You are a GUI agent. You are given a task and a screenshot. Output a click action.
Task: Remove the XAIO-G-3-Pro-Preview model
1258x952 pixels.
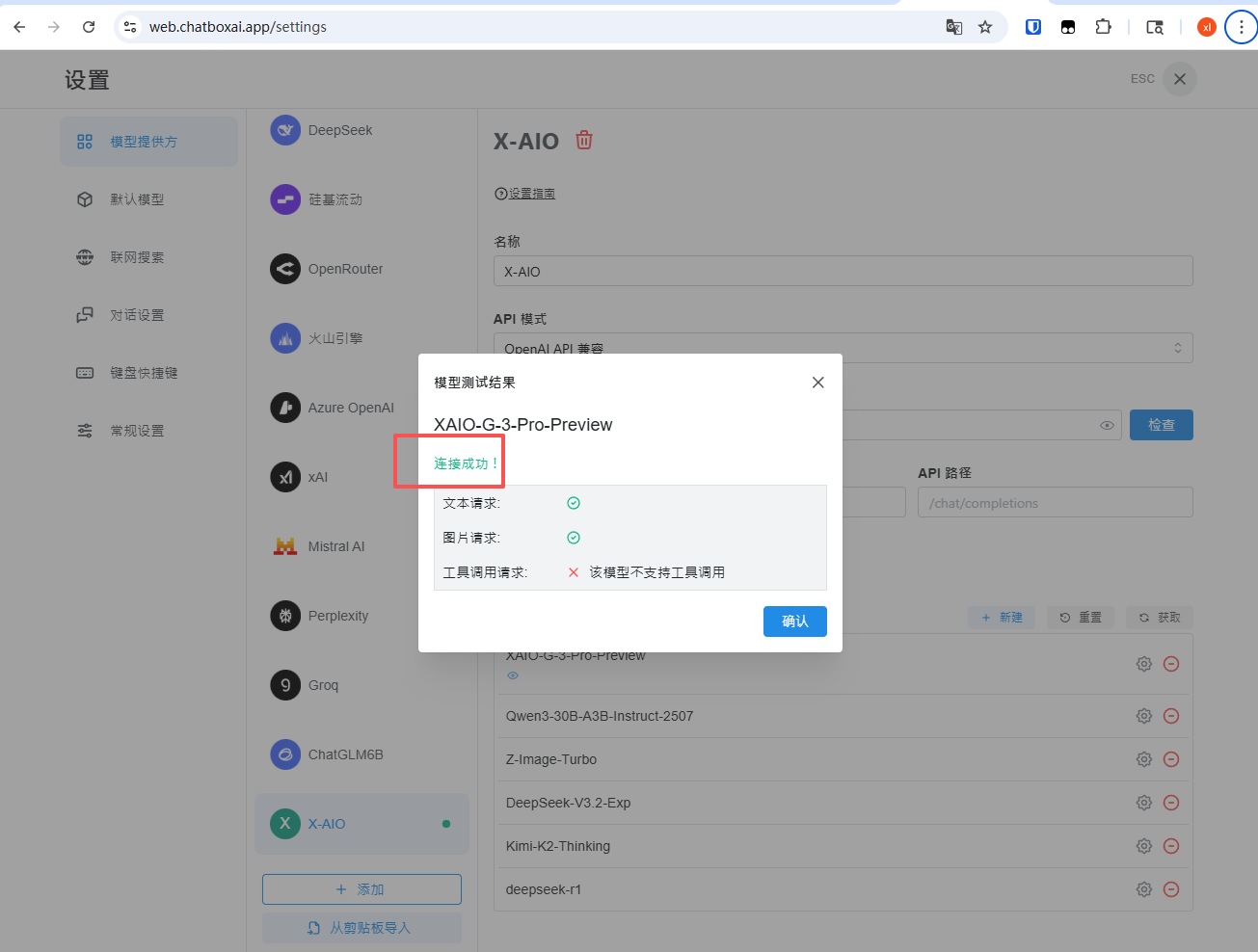(1171, 664)
